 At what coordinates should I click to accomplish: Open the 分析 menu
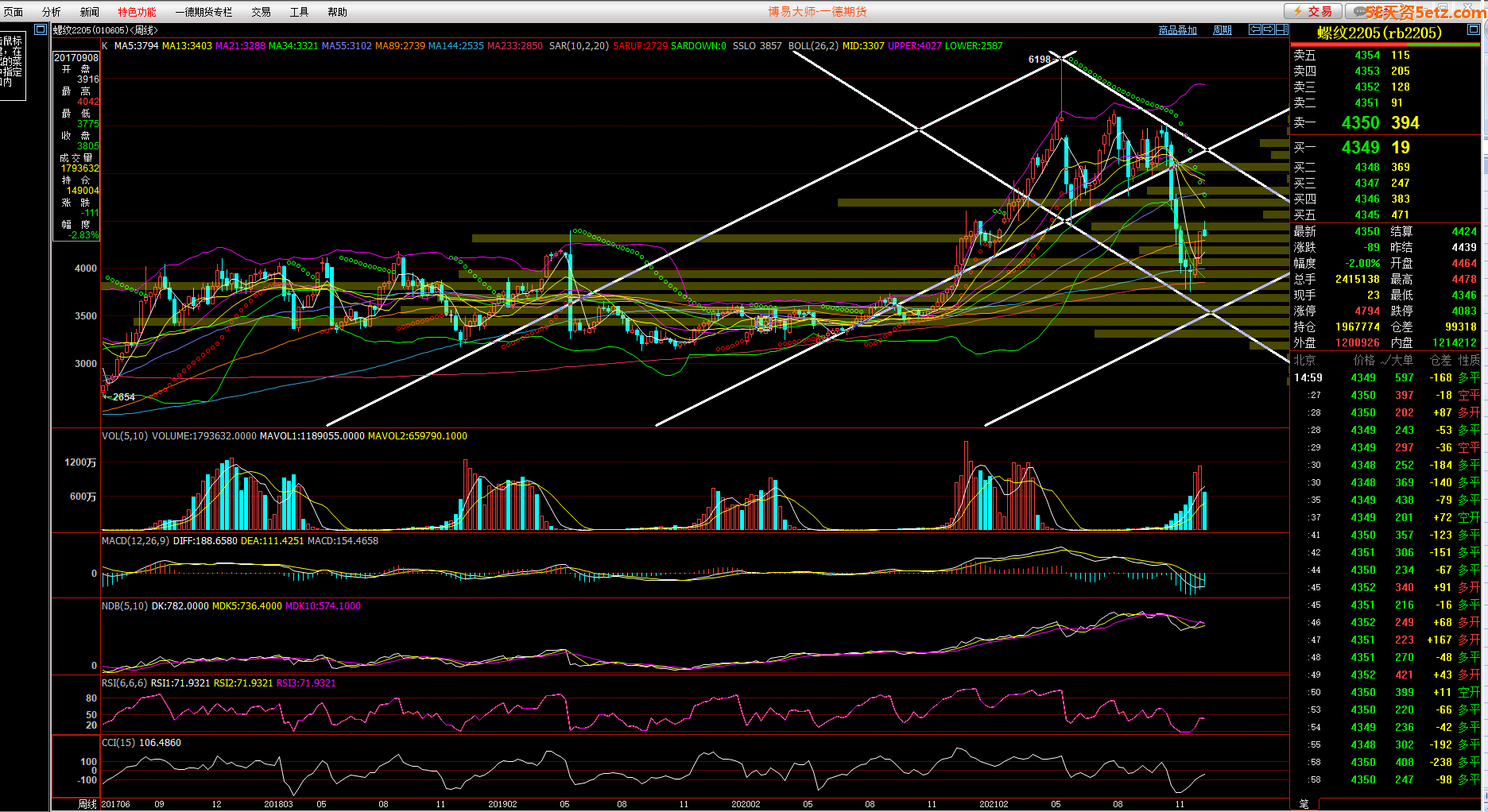pyautogui.click(x=52, y=12)
